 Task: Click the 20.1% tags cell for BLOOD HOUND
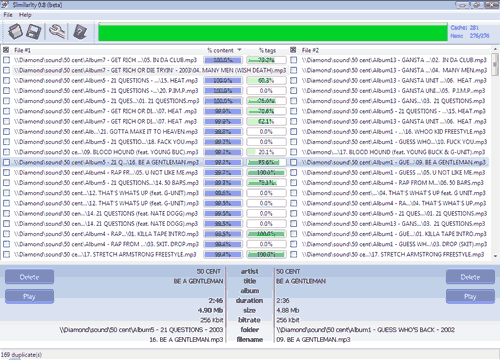(x=266, y=152)
